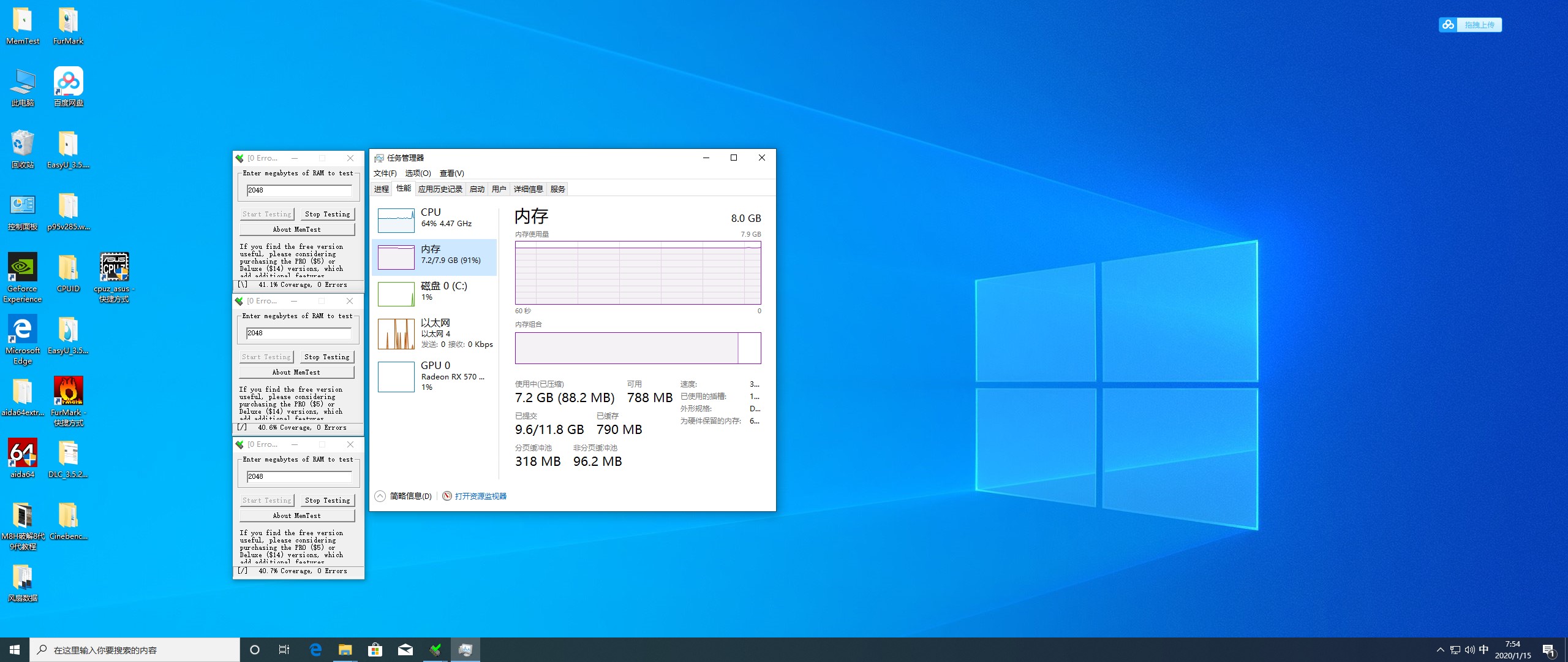The image size is (1568, 662).
Task: Click Stop Testing in top MemTest window
Action: (327, 214)
